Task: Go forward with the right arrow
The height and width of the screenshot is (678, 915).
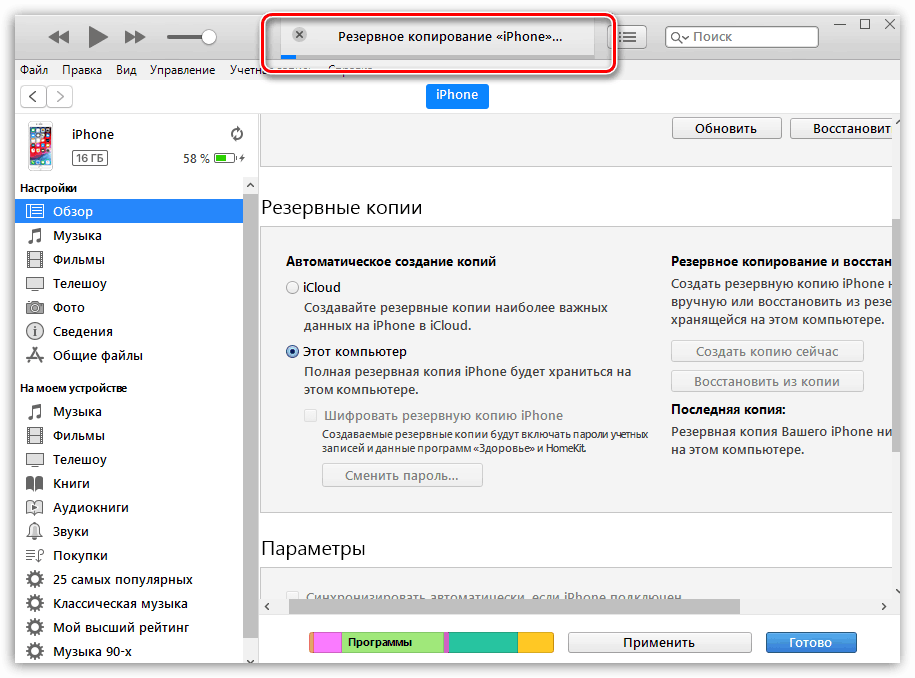Action: coord(60,96)
